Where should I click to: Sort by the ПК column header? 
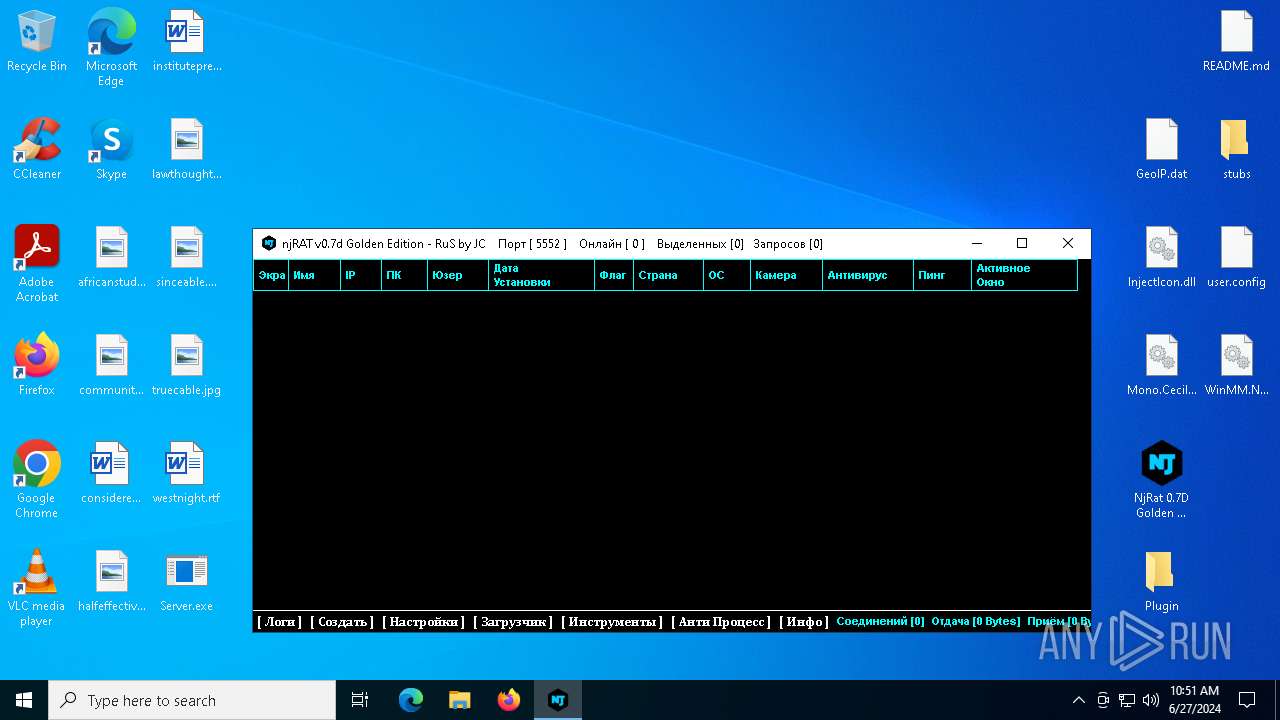point(404,275)
